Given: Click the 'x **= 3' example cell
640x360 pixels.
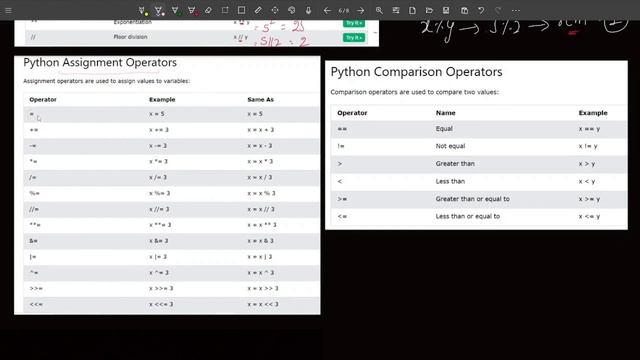Looking at the screenshot, I should tap(160, 225).
